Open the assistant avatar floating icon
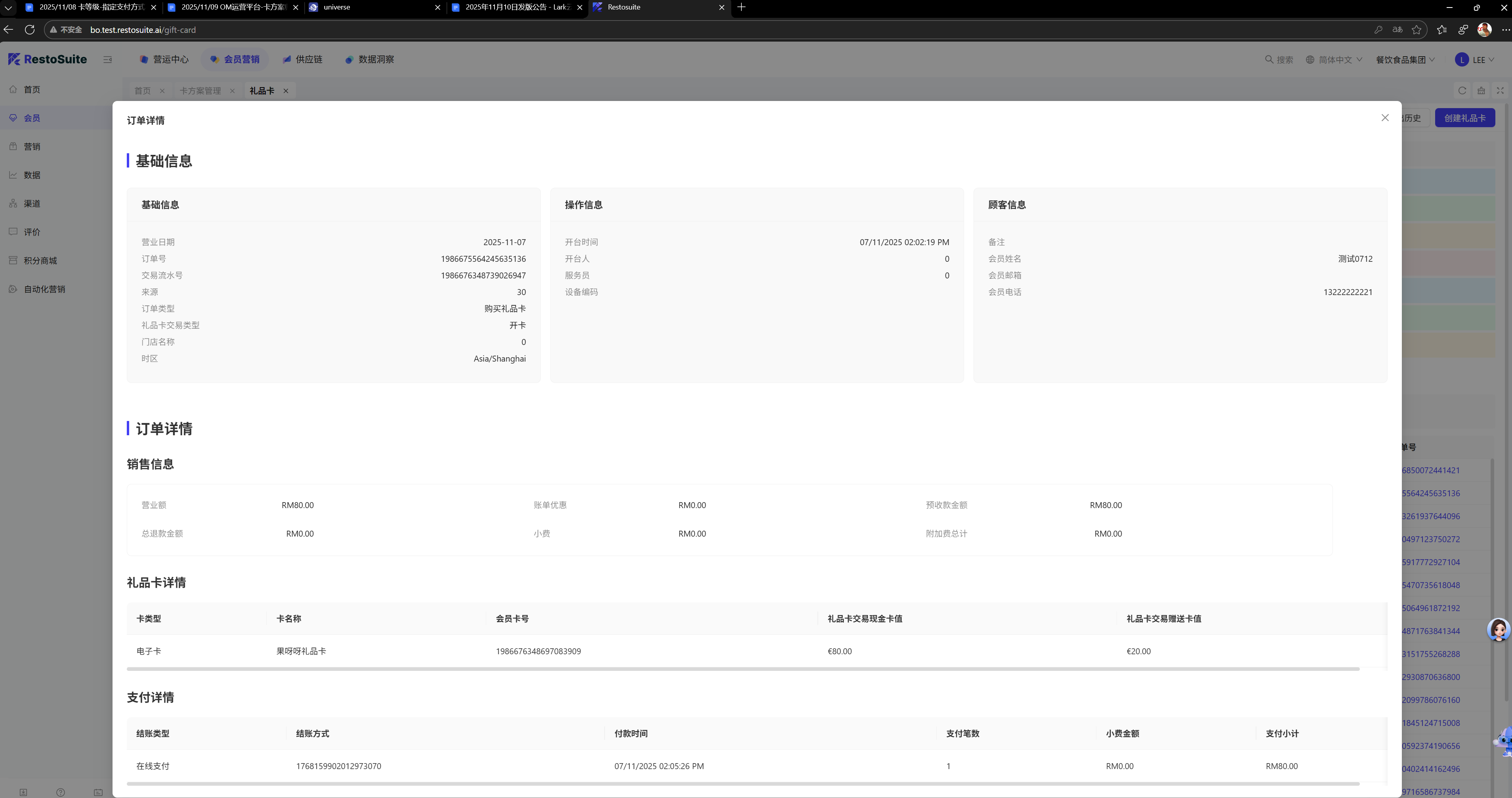 pos(1499,630)
